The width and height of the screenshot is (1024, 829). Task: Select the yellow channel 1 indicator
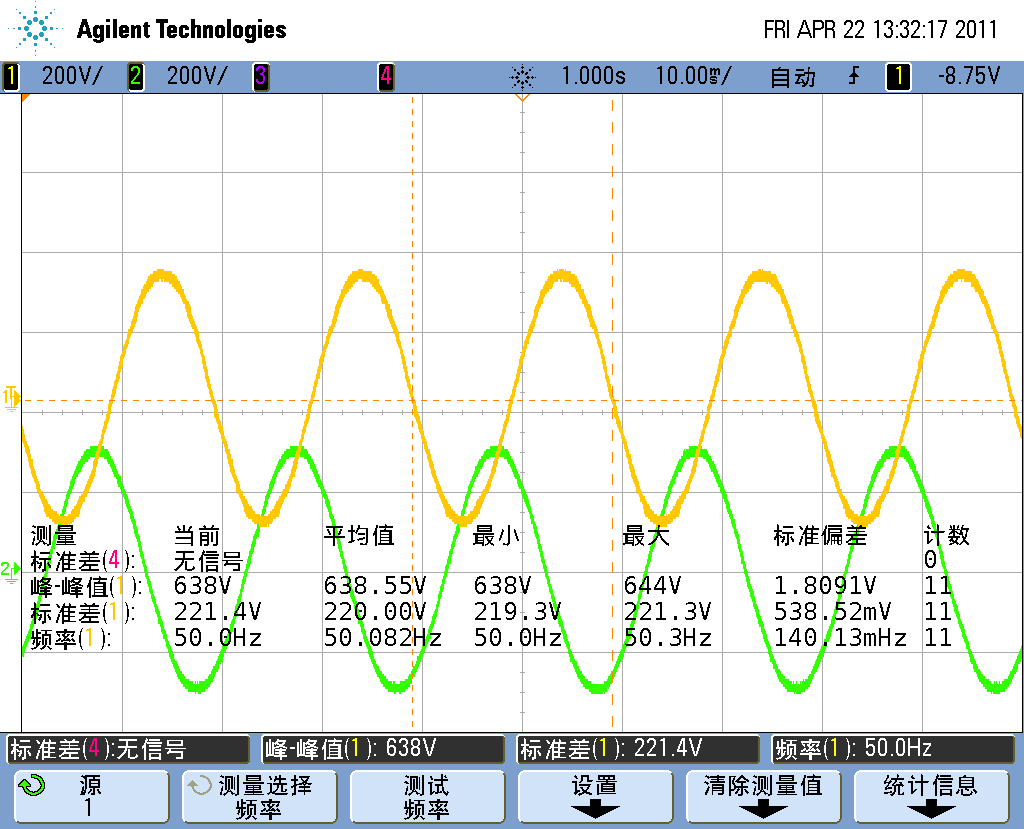point(11,76)
